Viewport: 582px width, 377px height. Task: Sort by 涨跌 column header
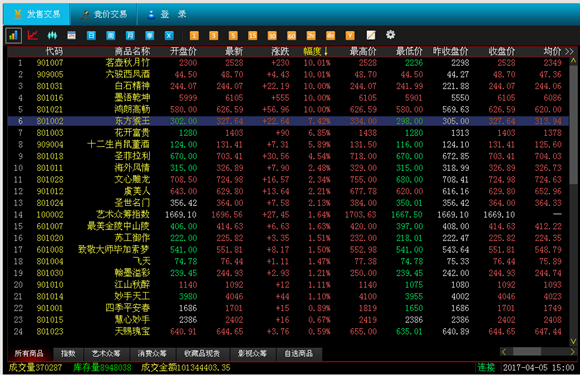click(280, 52)
